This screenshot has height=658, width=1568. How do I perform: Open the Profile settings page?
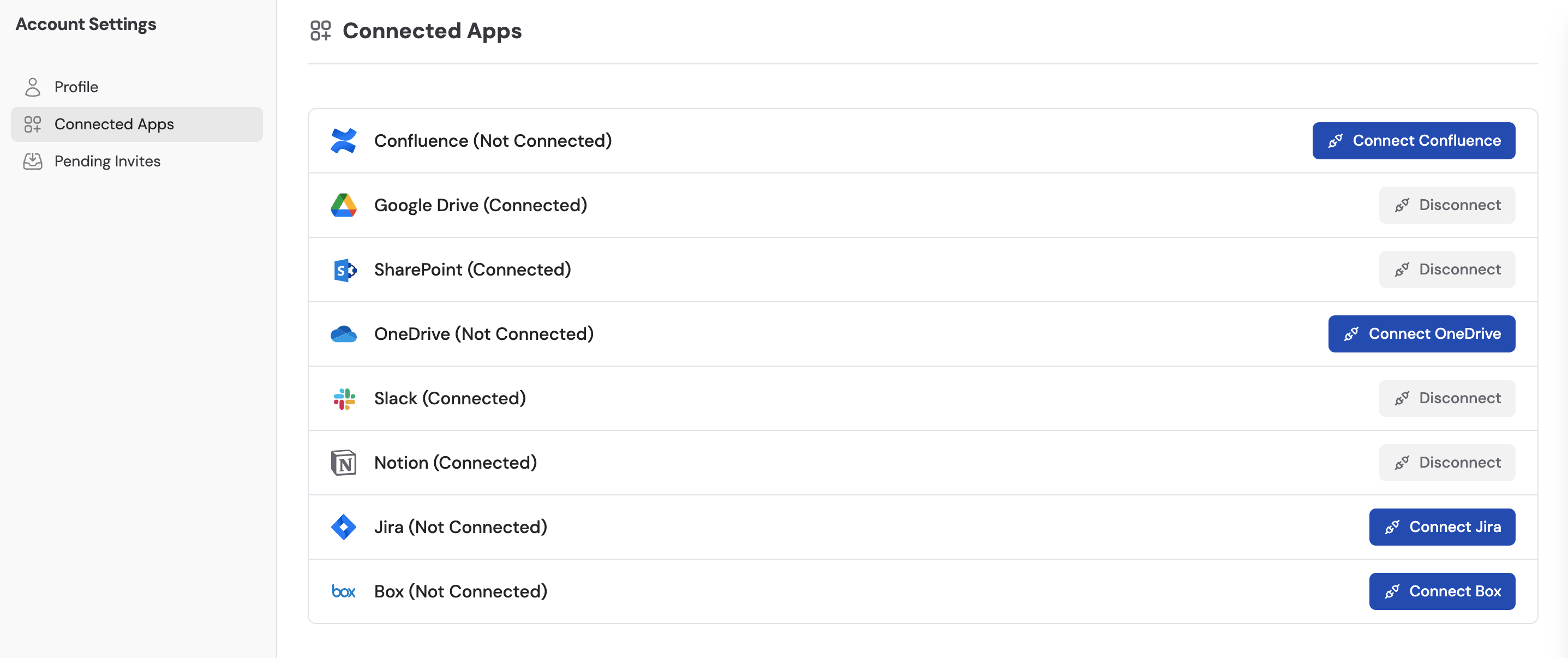coord(76,86)
